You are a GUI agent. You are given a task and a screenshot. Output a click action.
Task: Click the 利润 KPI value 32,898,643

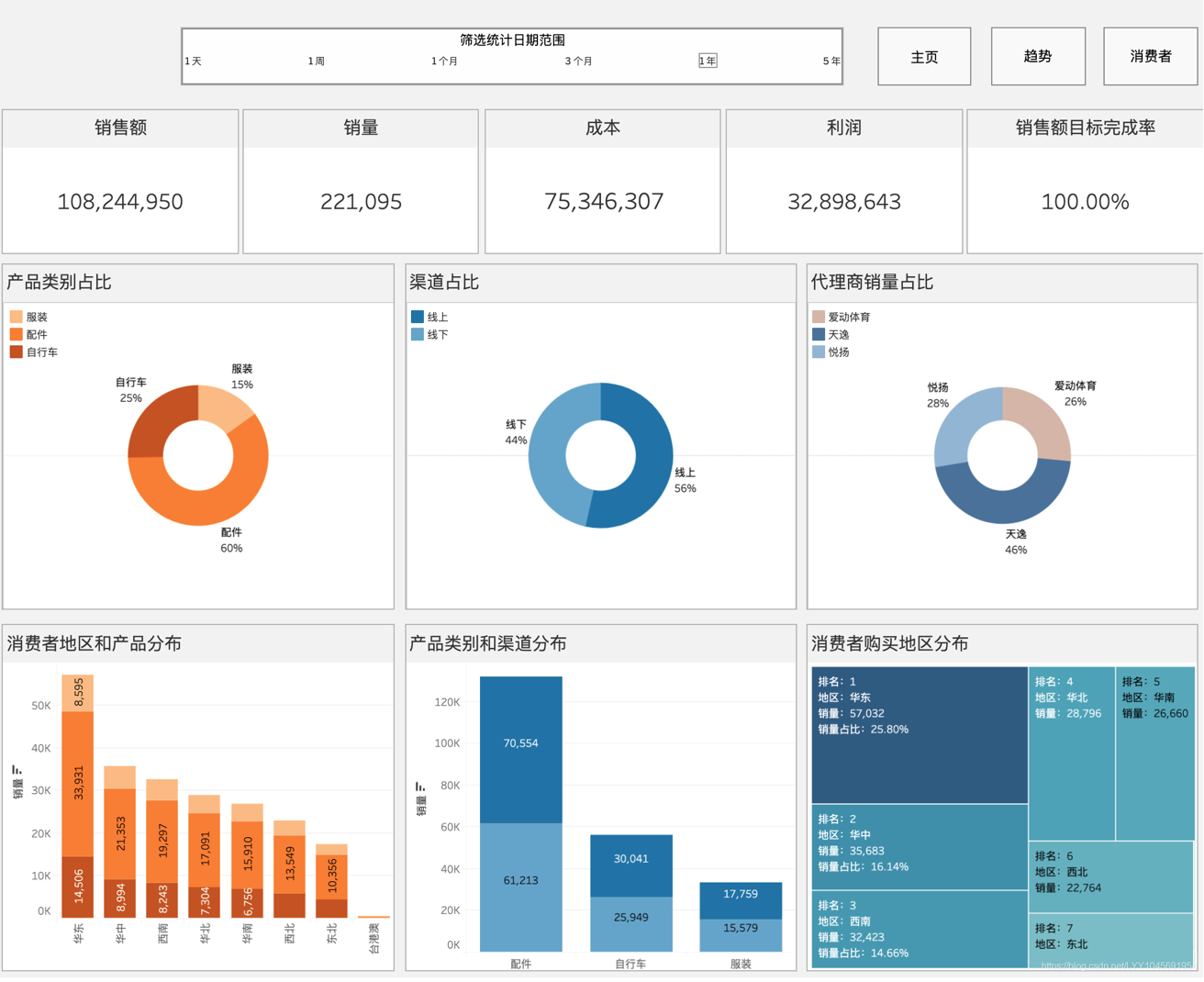coord(844,202)
